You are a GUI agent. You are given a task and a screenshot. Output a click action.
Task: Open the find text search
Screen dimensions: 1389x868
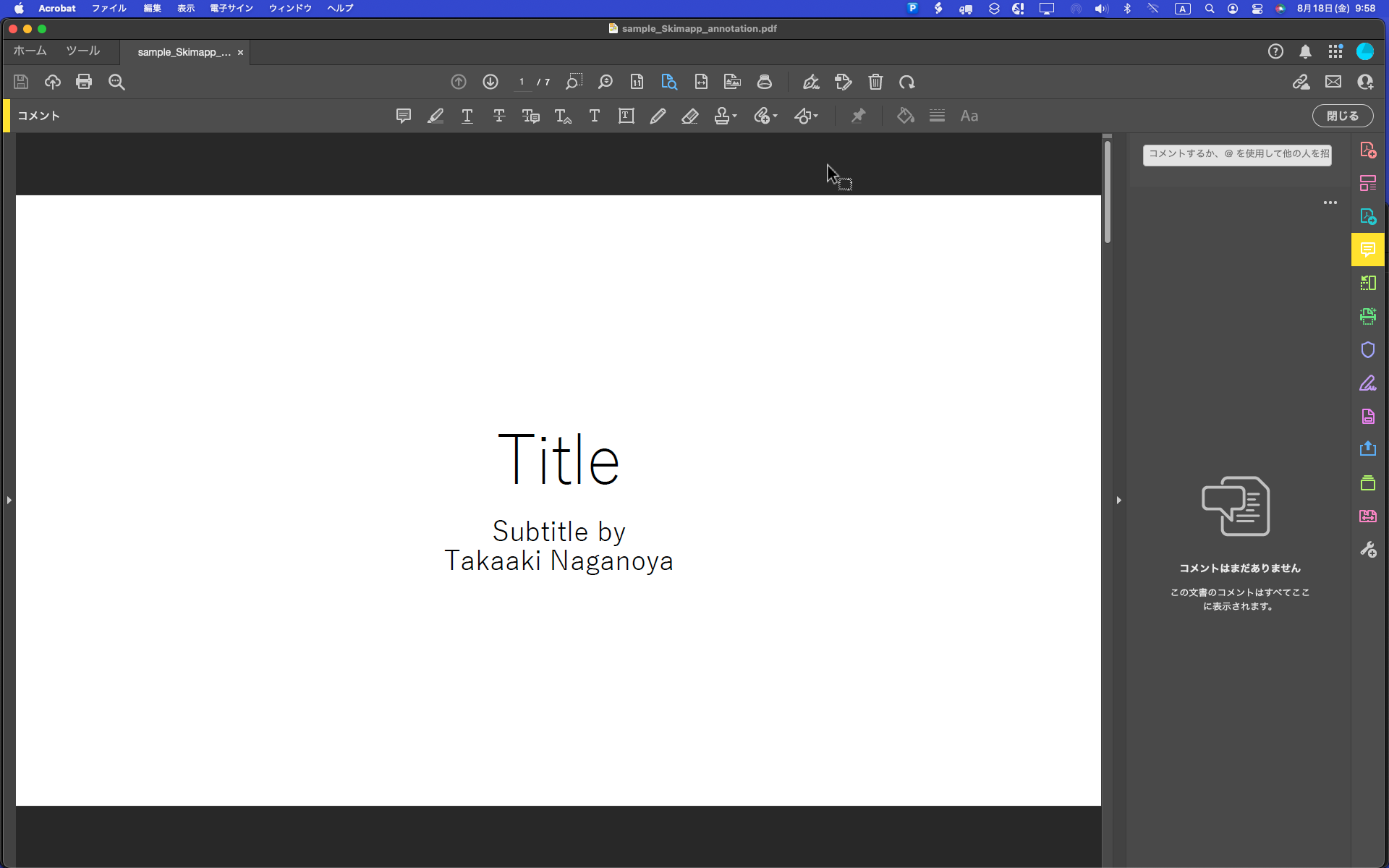116,82
